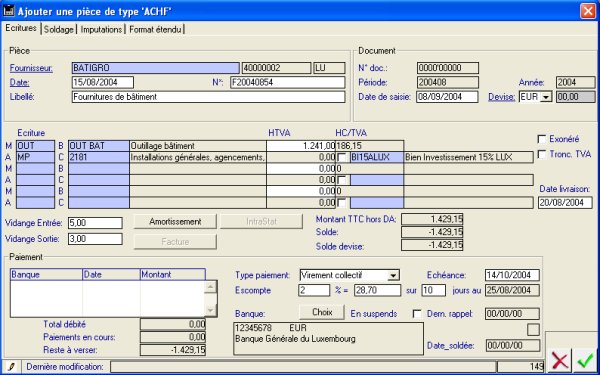Image resolution: width=600 pixels, height=375 pixels.
Task: Click the Devise link label
Action: click(x=502, y=97)
